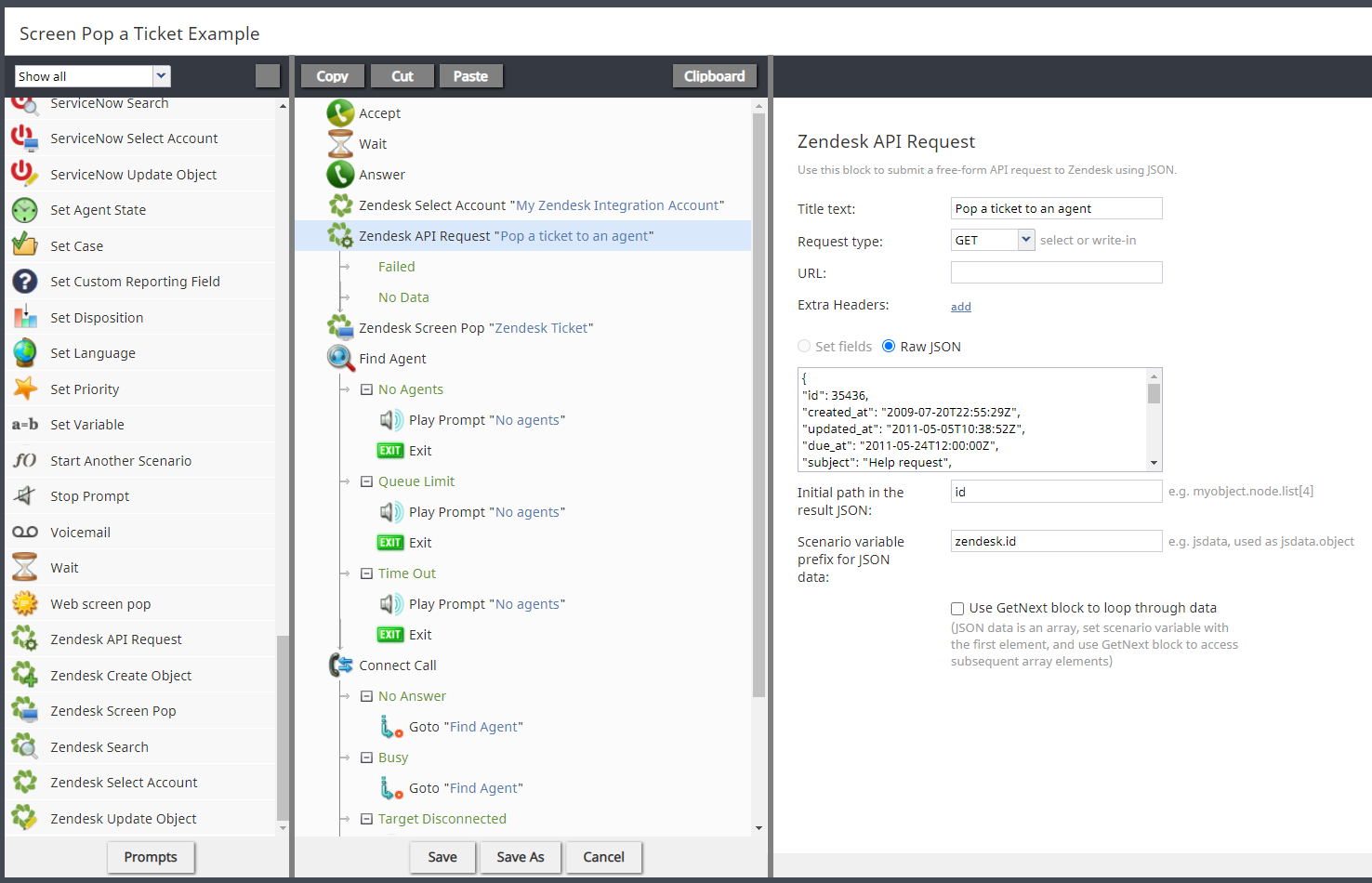Select the Web screen pop sun icon
Screen dimensions: 1372x883
click(x=24, y=603)
